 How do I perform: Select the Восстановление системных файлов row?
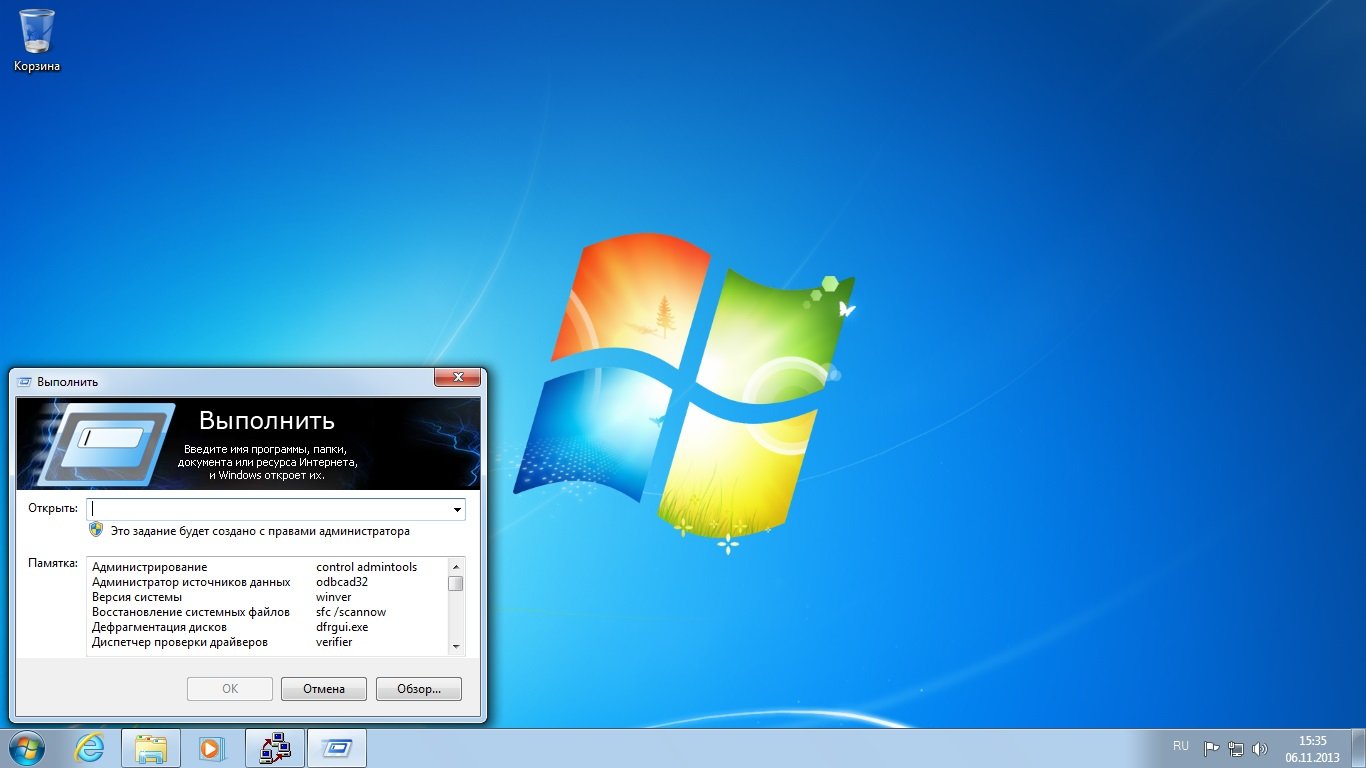pyautogui.click(x=267, y=612)
